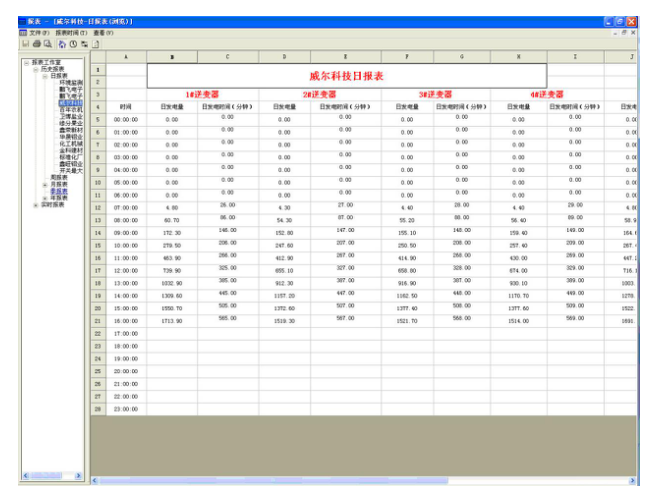Expand the 实时报表 tree node
The height and width of the screenshot is (497, 649).
click(x=35, y=204)
